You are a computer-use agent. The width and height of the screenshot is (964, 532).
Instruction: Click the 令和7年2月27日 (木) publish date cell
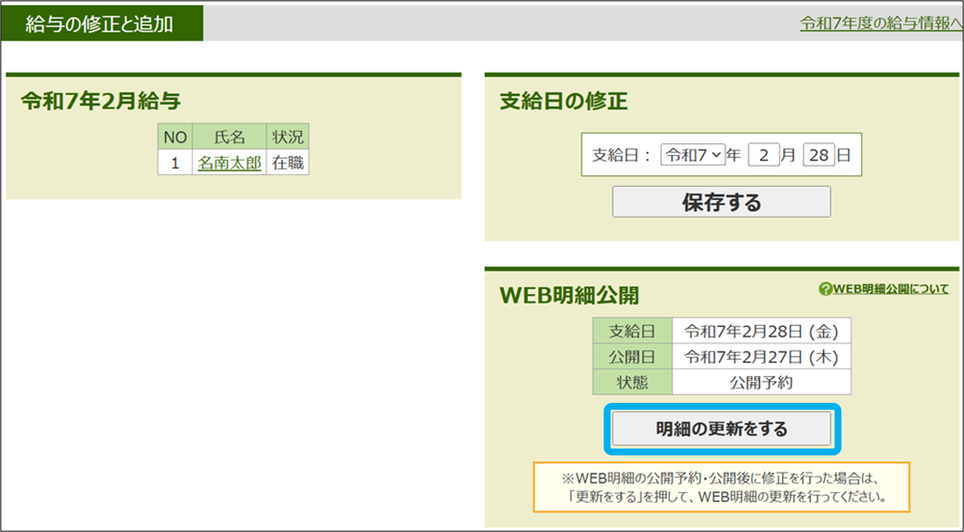(761, 357)
